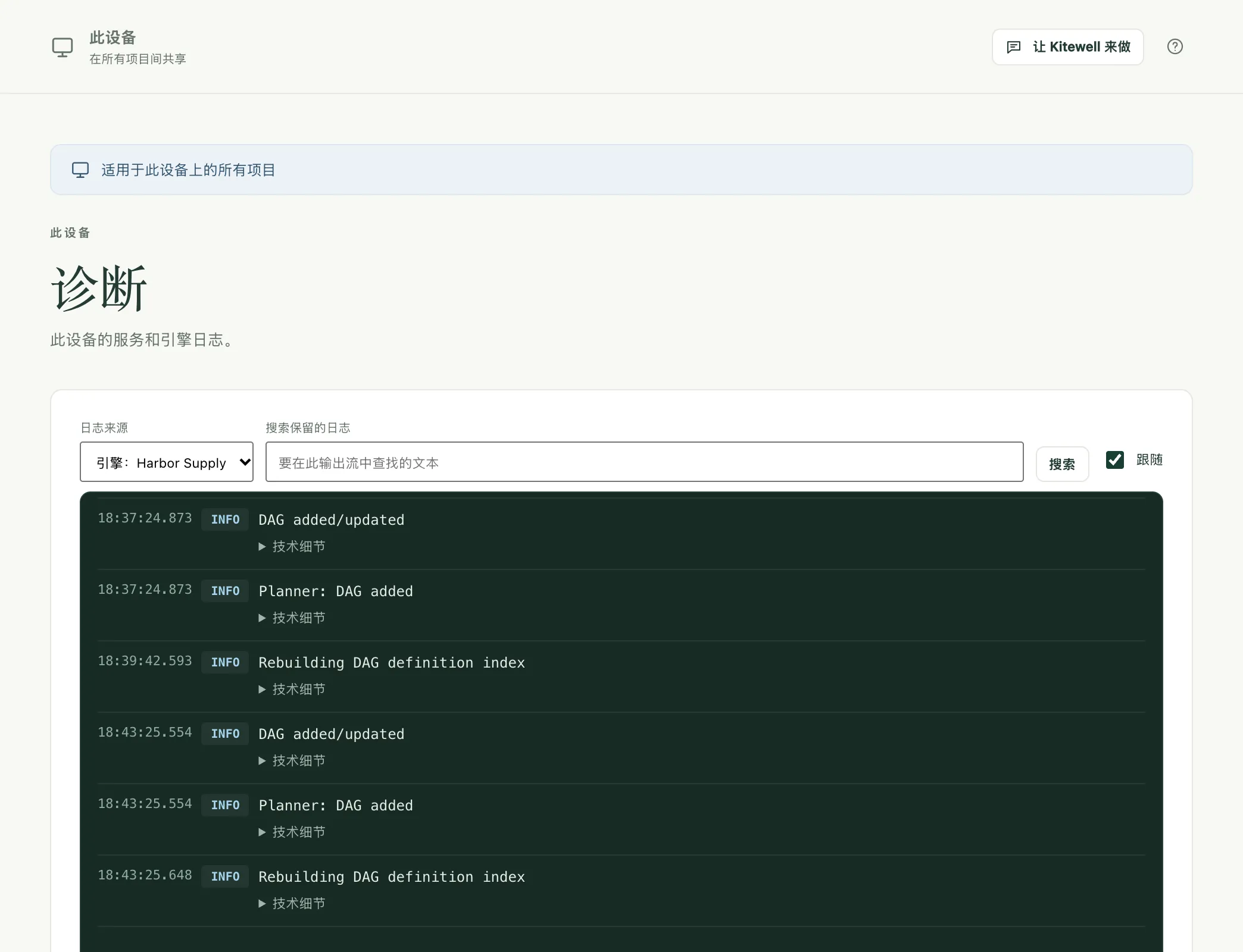Click the timestamp 18:39:42.593
This screenshot has width=1243, height=952.
(x=145, y=661)
